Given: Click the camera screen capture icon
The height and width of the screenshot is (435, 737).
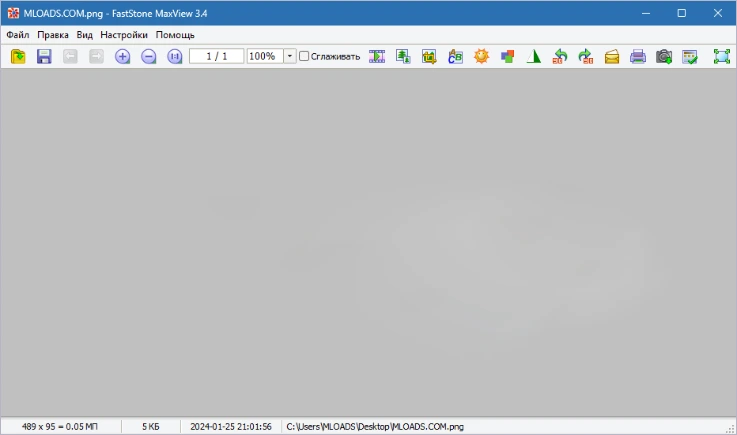Looking at the screenshot, I should click(x=664, y=57).
